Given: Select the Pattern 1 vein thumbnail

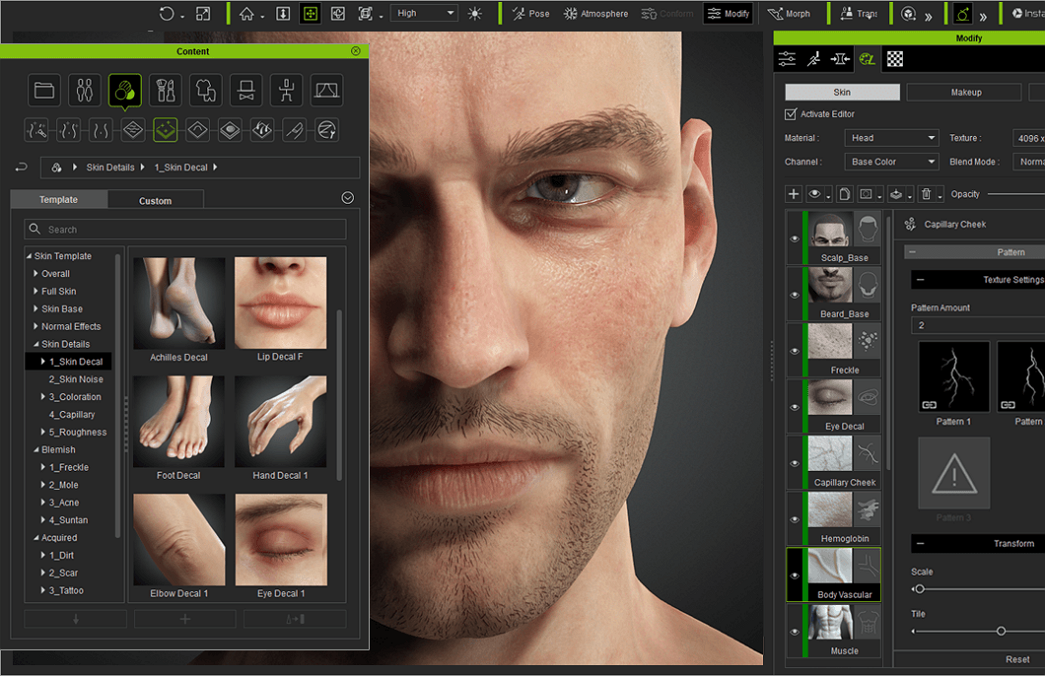Looking at the screenshot, I should [954, 377].
